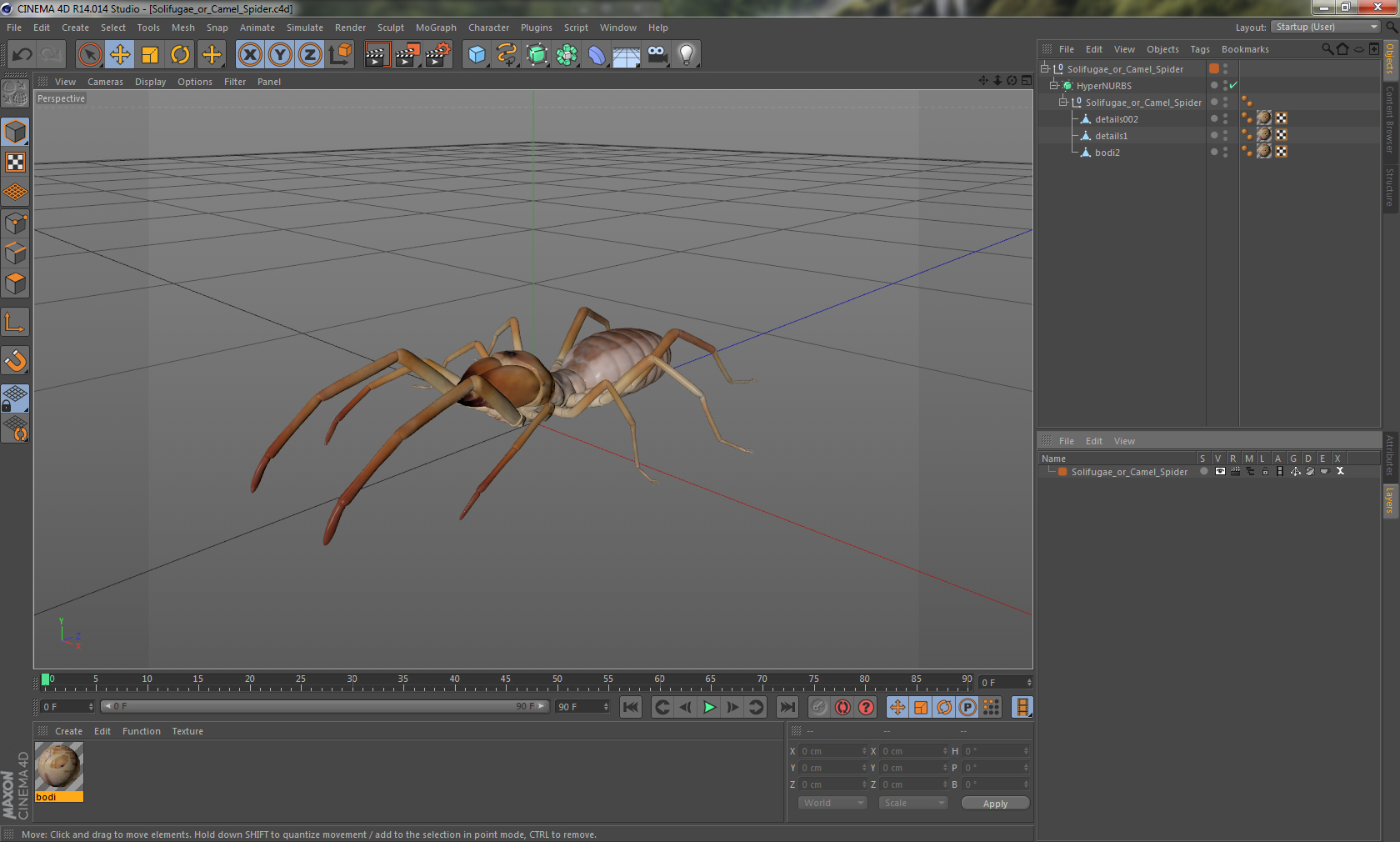Viewport: 1400px width, 842px height.
Task: Open the Simulate menu
Action: [305, 28]
